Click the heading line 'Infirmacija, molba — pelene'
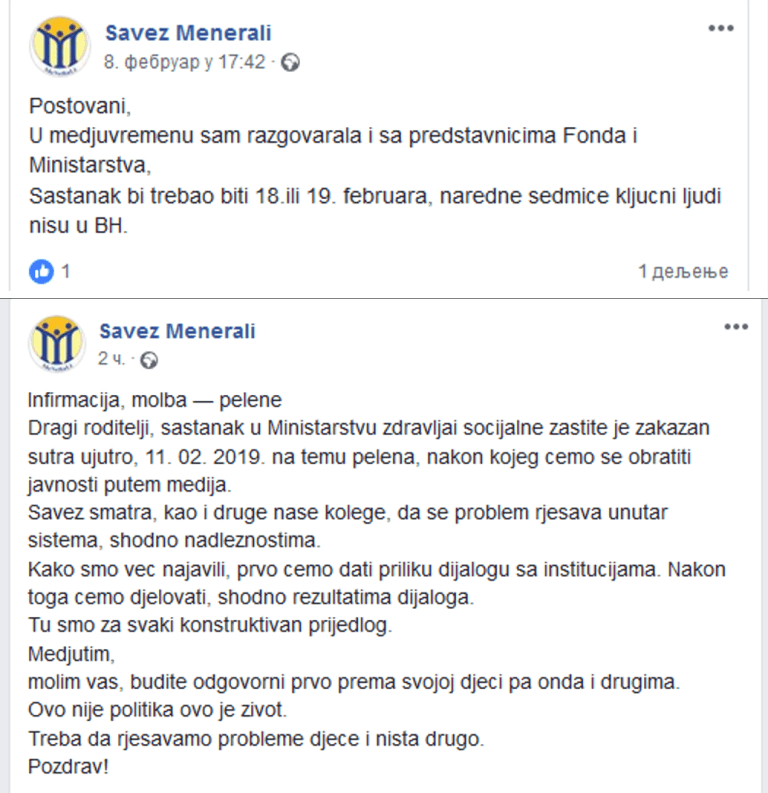Screen dimensions: 768x793 point(155,400)
